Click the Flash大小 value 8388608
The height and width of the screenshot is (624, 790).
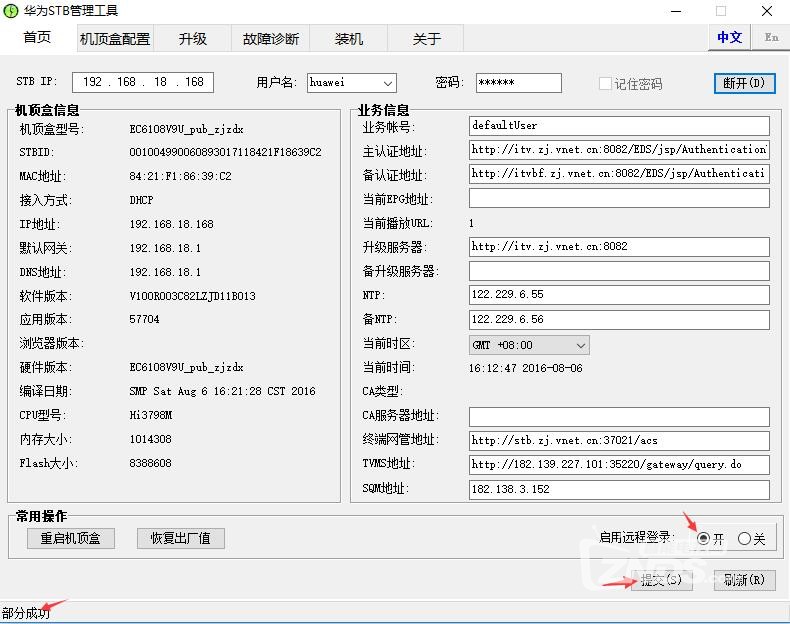pos(150,463)
